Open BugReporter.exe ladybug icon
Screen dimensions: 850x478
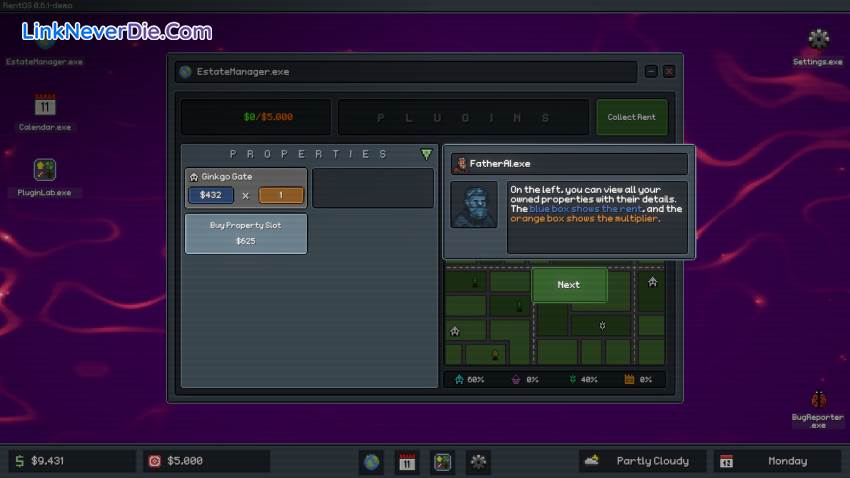818,402
